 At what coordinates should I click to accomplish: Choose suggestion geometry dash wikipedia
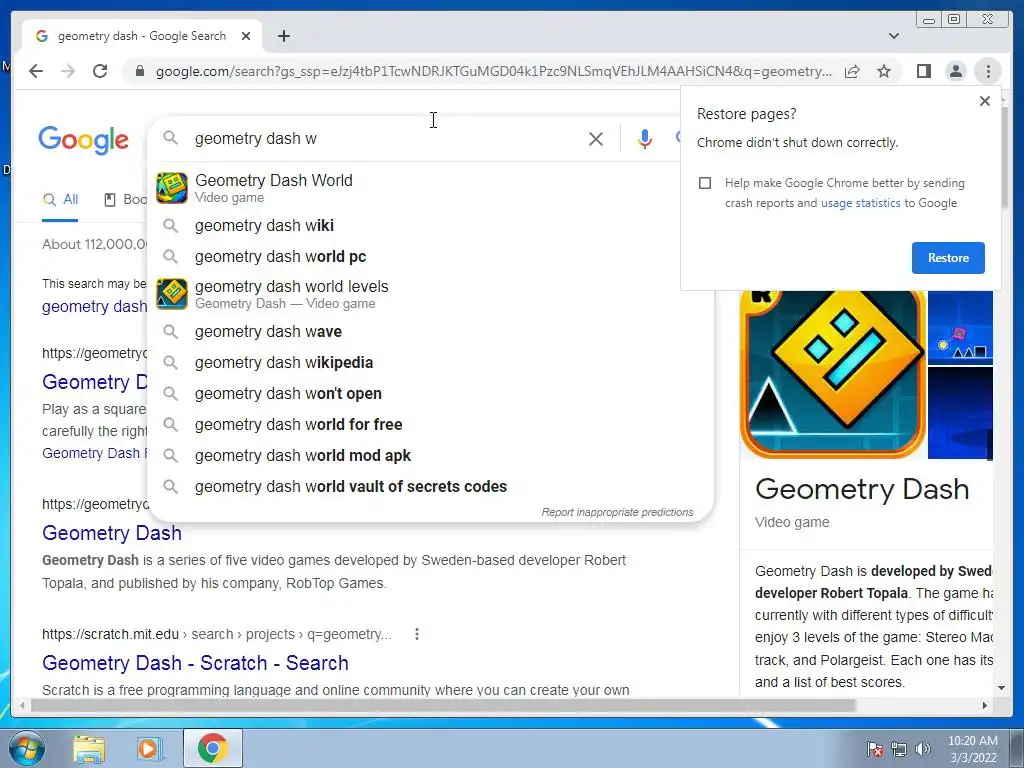point(431,362)
